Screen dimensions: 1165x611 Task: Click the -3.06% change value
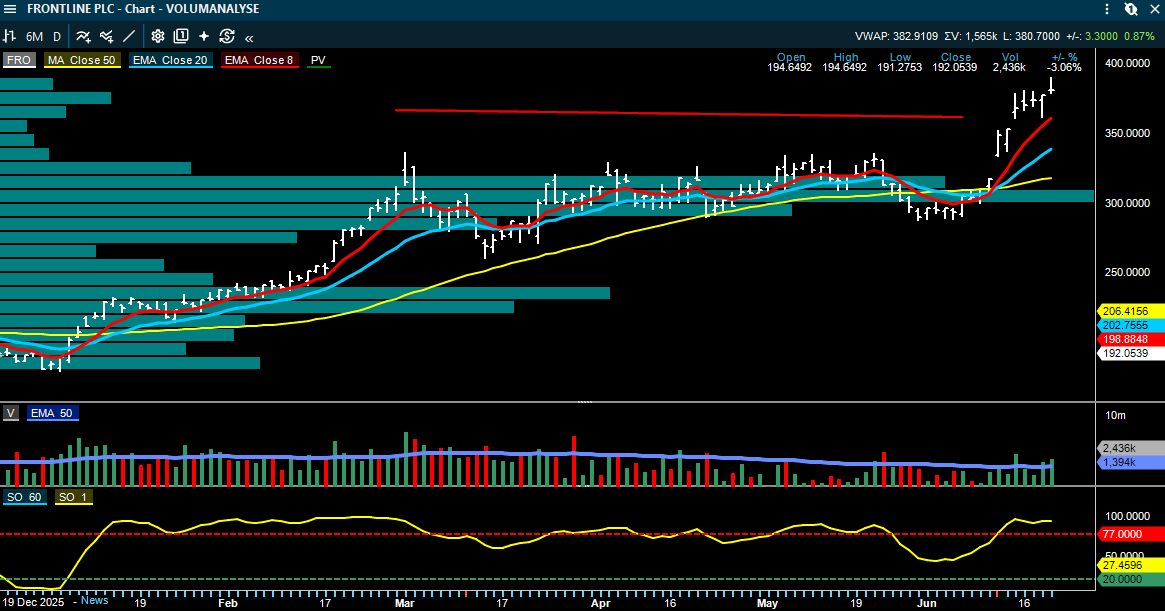(1064, 67)
